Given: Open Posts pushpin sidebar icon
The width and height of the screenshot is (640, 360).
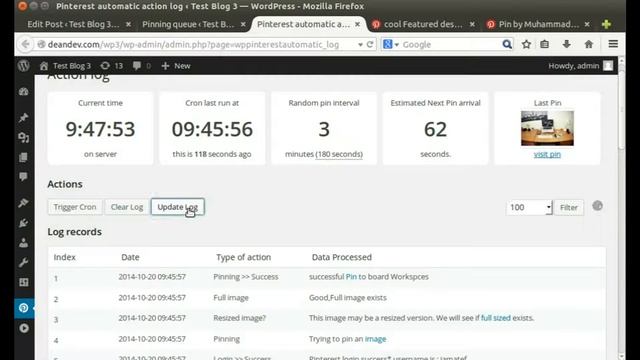Looking at the screenshot, I should point(24,118).
